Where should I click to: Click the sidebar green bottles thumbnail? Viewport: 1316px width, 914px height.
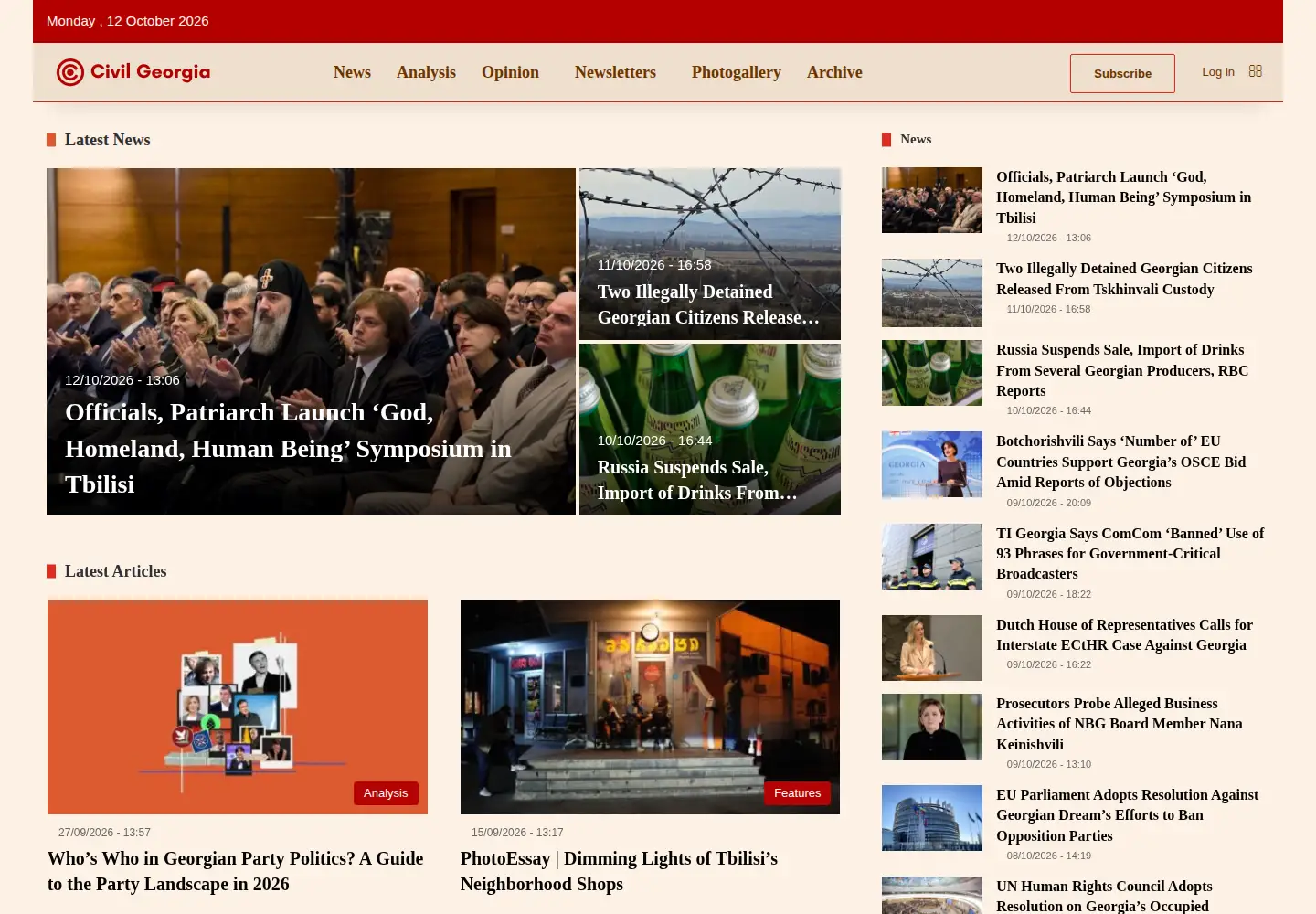(932, 373)
